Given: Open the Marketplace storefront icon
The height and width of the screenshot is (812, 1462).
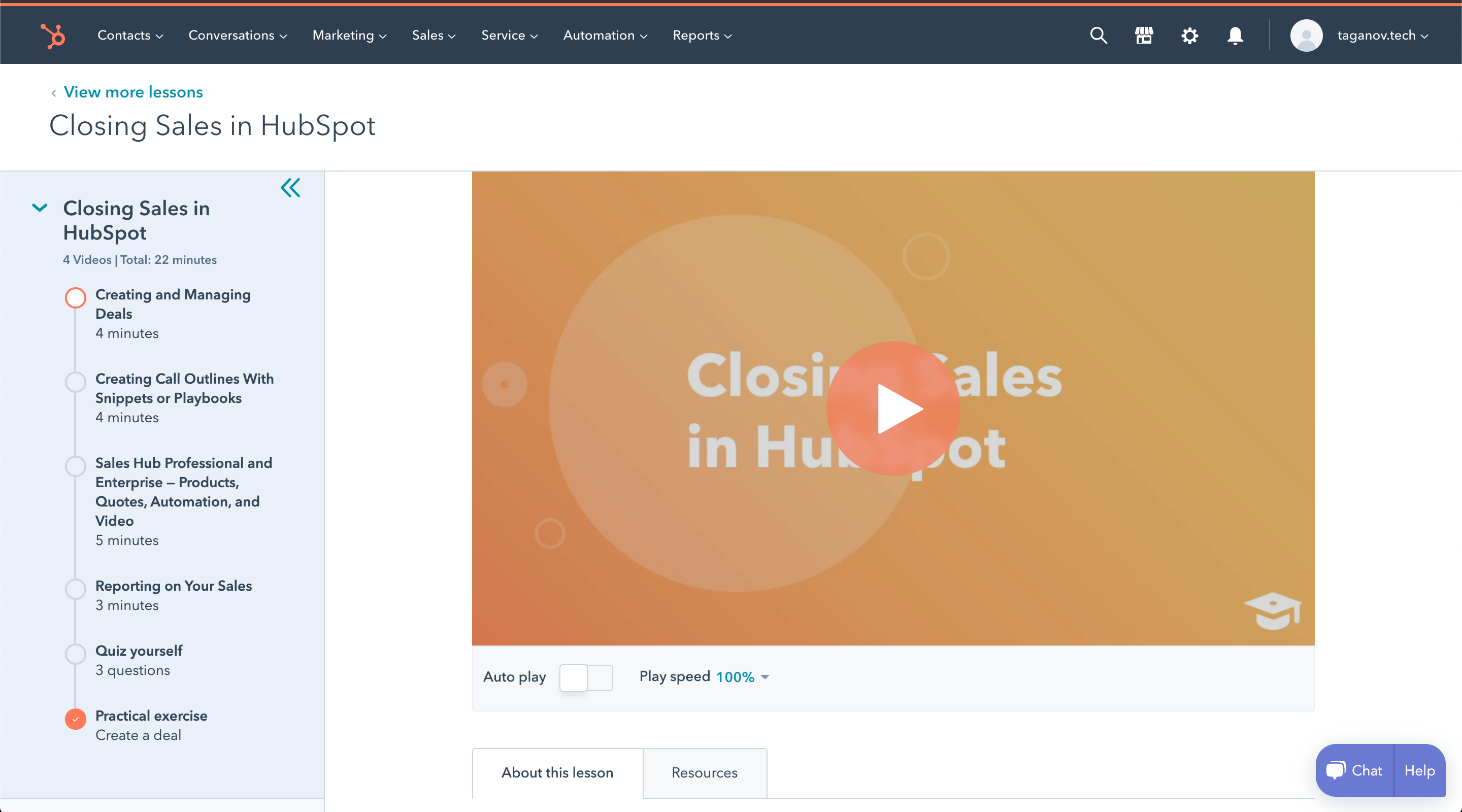Looking at the screenshot, I should coord(1144,35).
